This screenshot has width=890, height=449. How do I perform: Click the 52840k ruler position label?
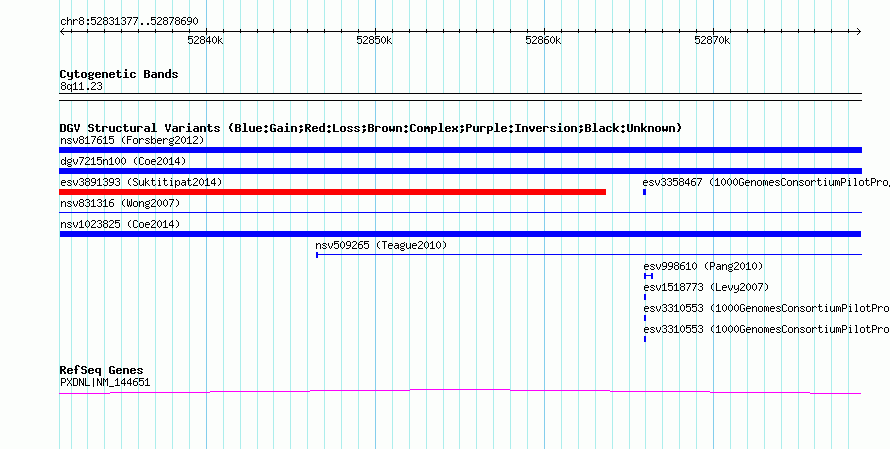205,40
